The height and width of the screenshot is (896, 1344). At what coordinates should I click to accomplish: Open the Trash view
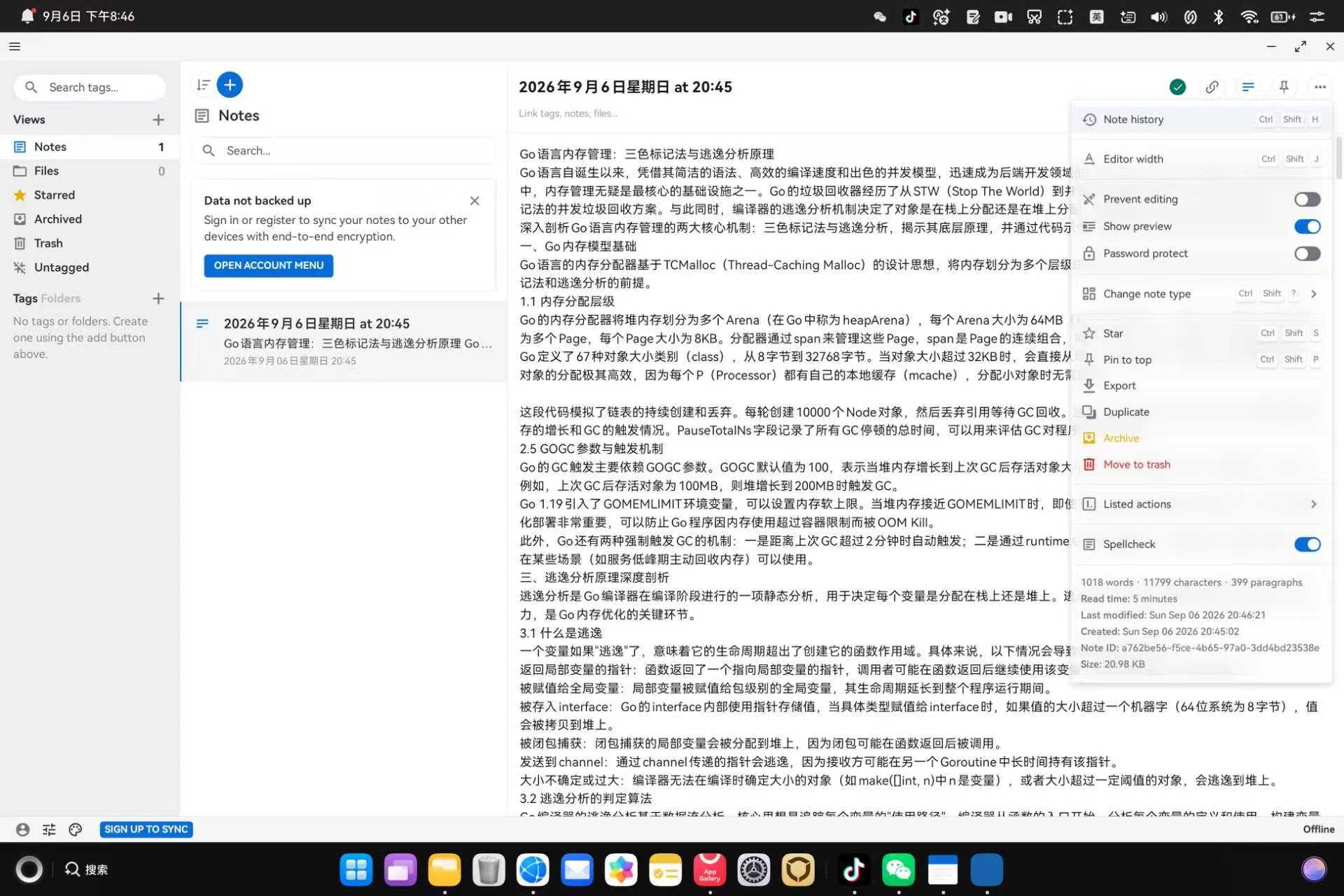point(90,244)
